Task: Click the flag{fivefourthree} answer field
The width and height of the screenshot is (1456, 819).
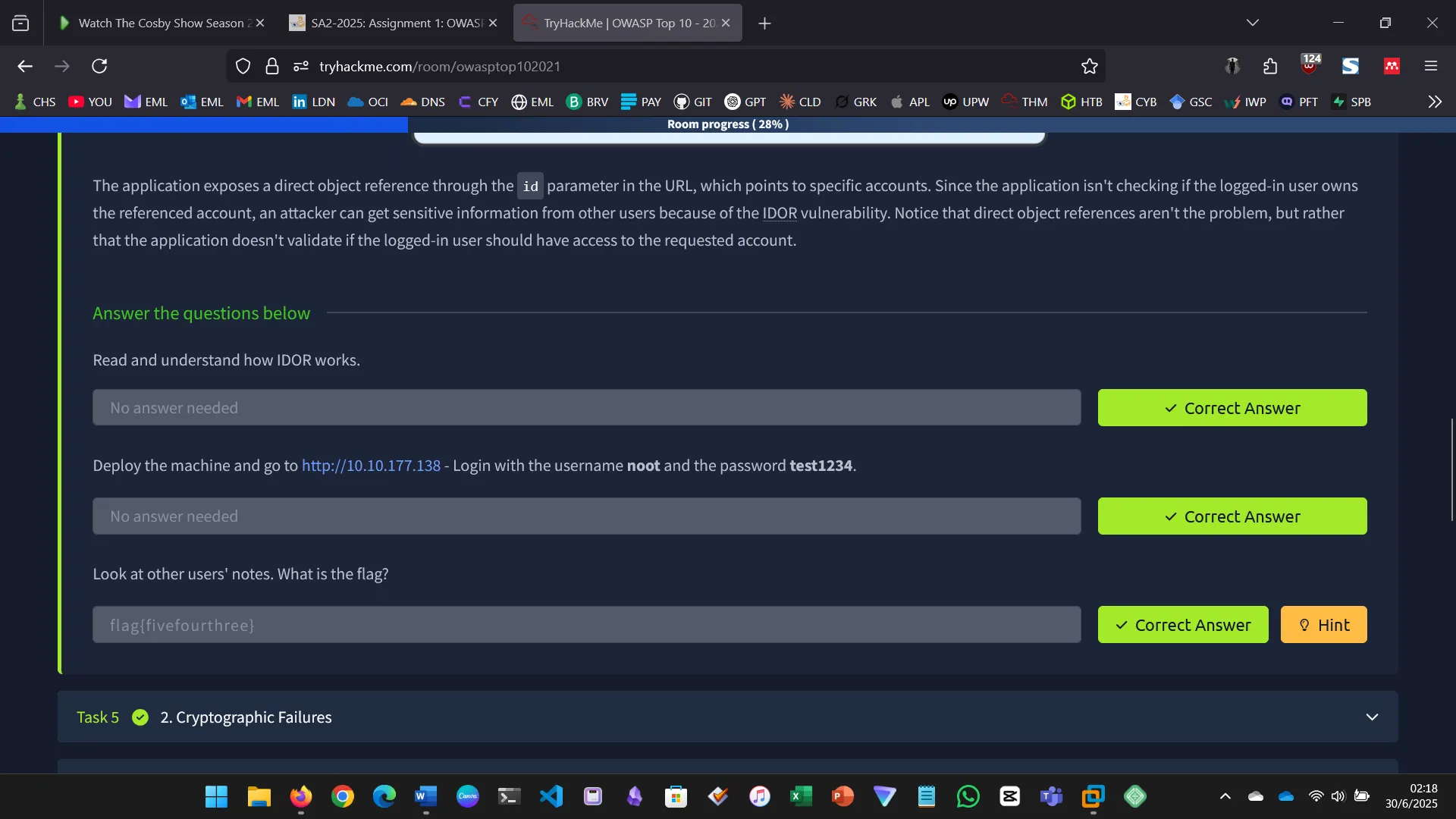Action: point(586,625)
